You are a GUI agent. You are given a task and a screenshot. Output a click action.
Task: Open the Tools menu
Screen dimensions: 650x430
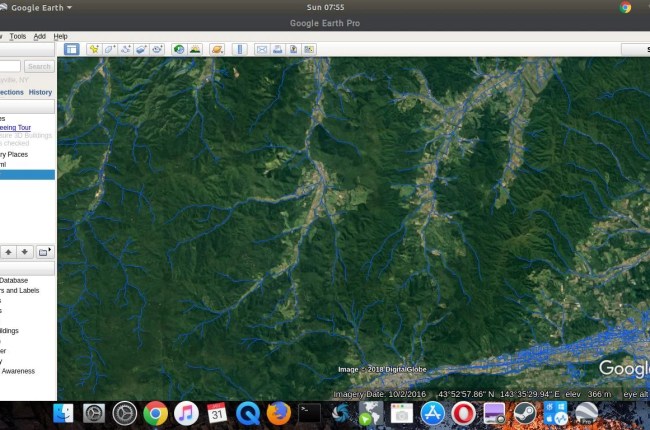[18, 36]
